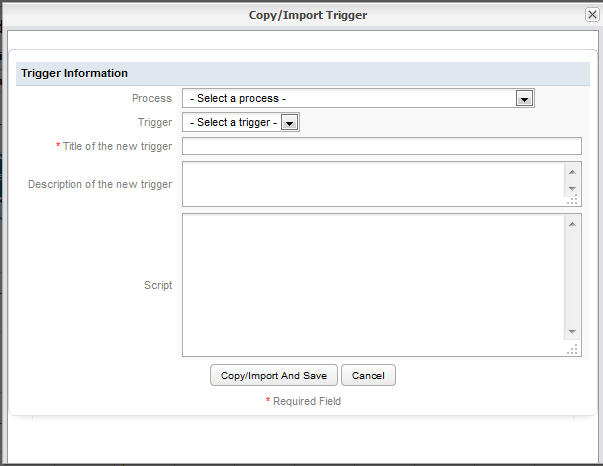Click the Description box scroll down arrow
This screenshot has width=603, height=466.
tap(572, 188)
